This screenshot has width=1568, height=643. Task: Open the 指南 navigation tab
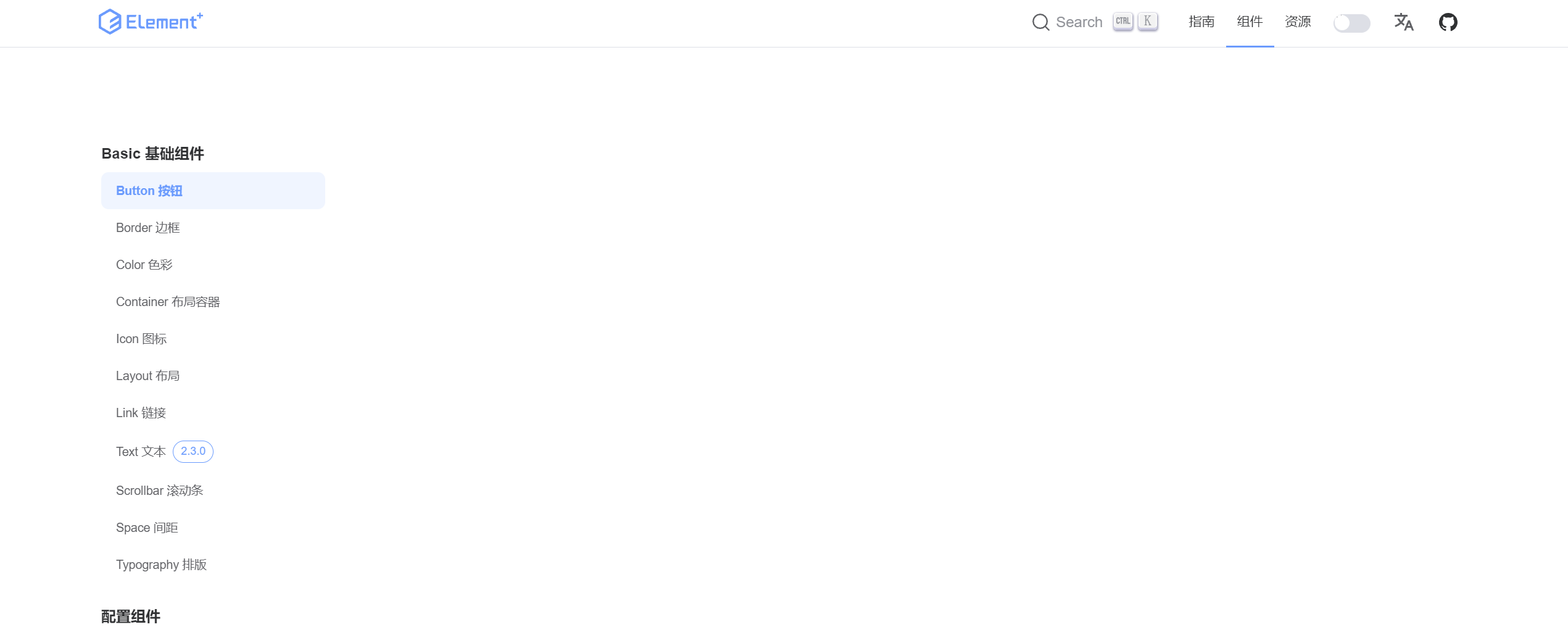1201,22
